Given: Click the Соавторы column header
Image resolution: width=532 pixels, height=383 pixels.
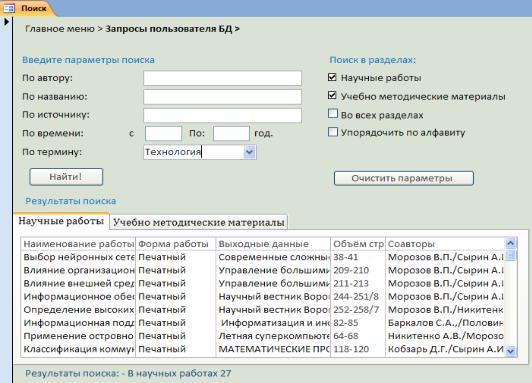Looking at the screenshot, I should coord(445,244).
